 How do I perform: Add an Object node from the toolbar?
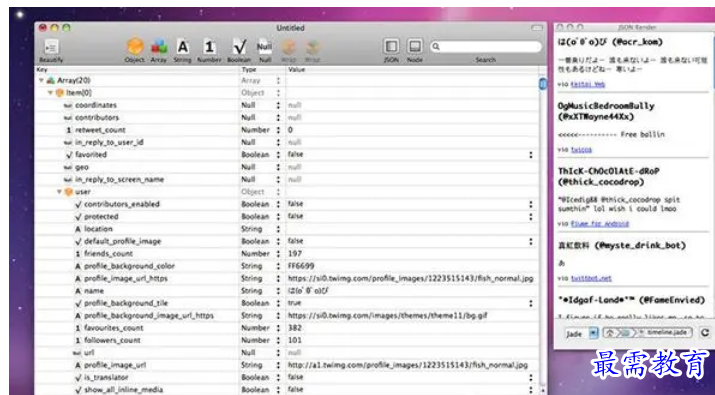(x=135, y=47)
